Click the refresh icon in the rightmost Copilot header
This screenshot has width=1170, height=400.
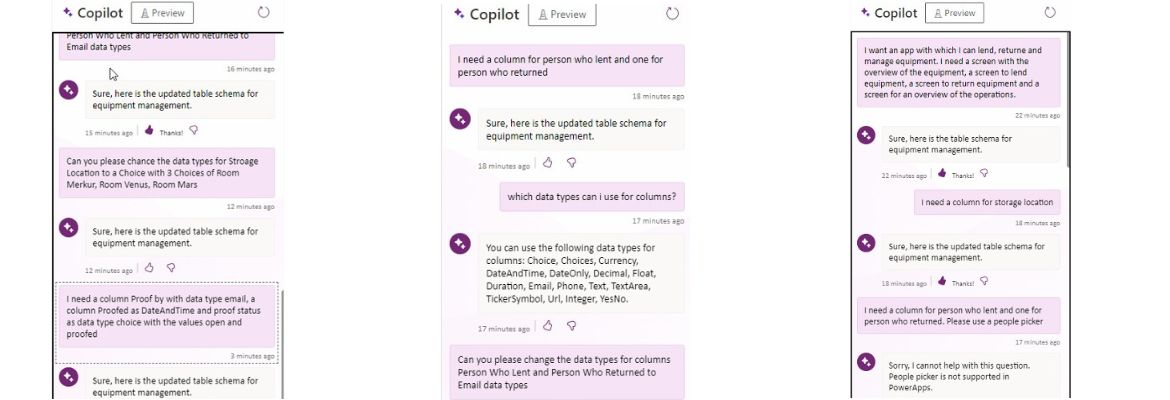tap(1050, 13)
